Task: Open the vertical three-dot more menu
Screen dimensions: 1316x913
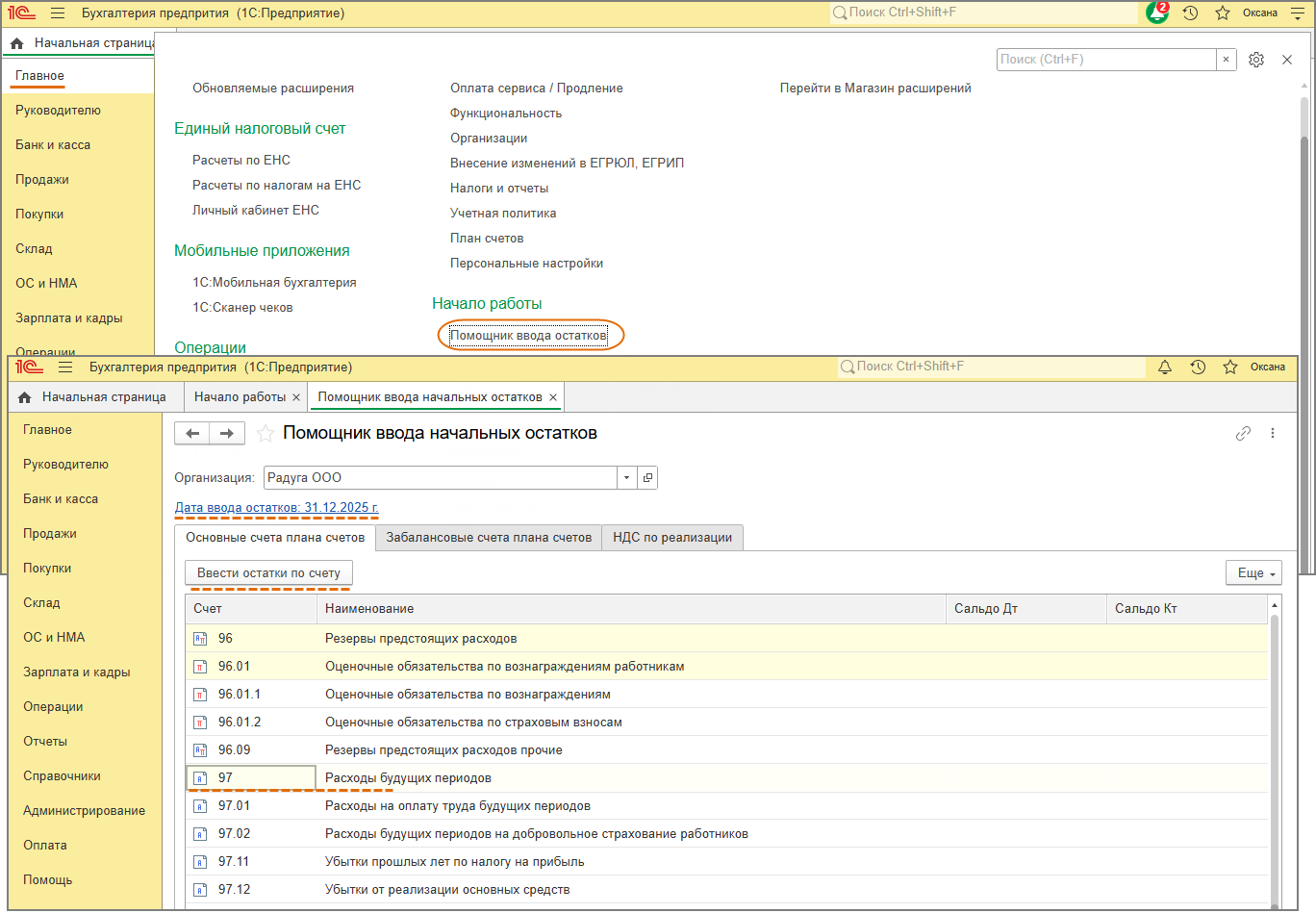Action: coord(1273,434)
